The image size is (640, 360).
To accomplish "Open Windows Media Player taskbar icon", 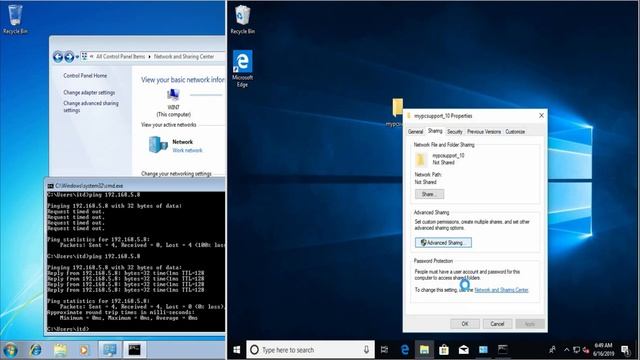I will pos(84,350).
